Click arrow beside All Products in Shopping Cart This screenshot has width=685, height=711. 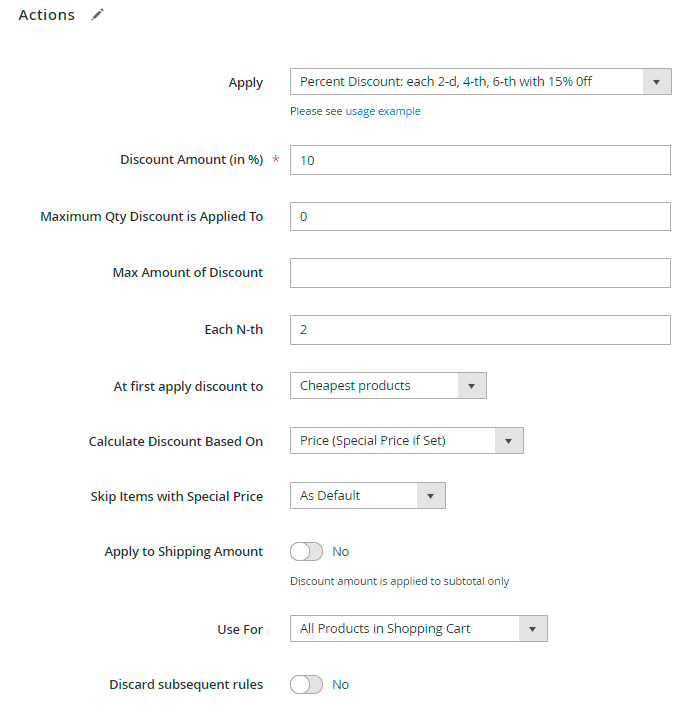point(533,629)
